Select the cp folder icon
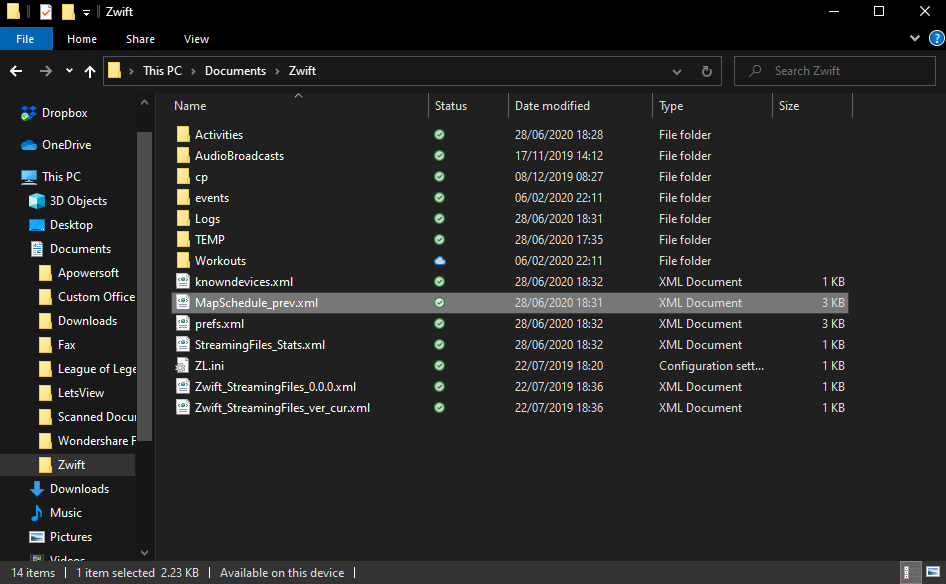The image size is (946, 584). 183,177
